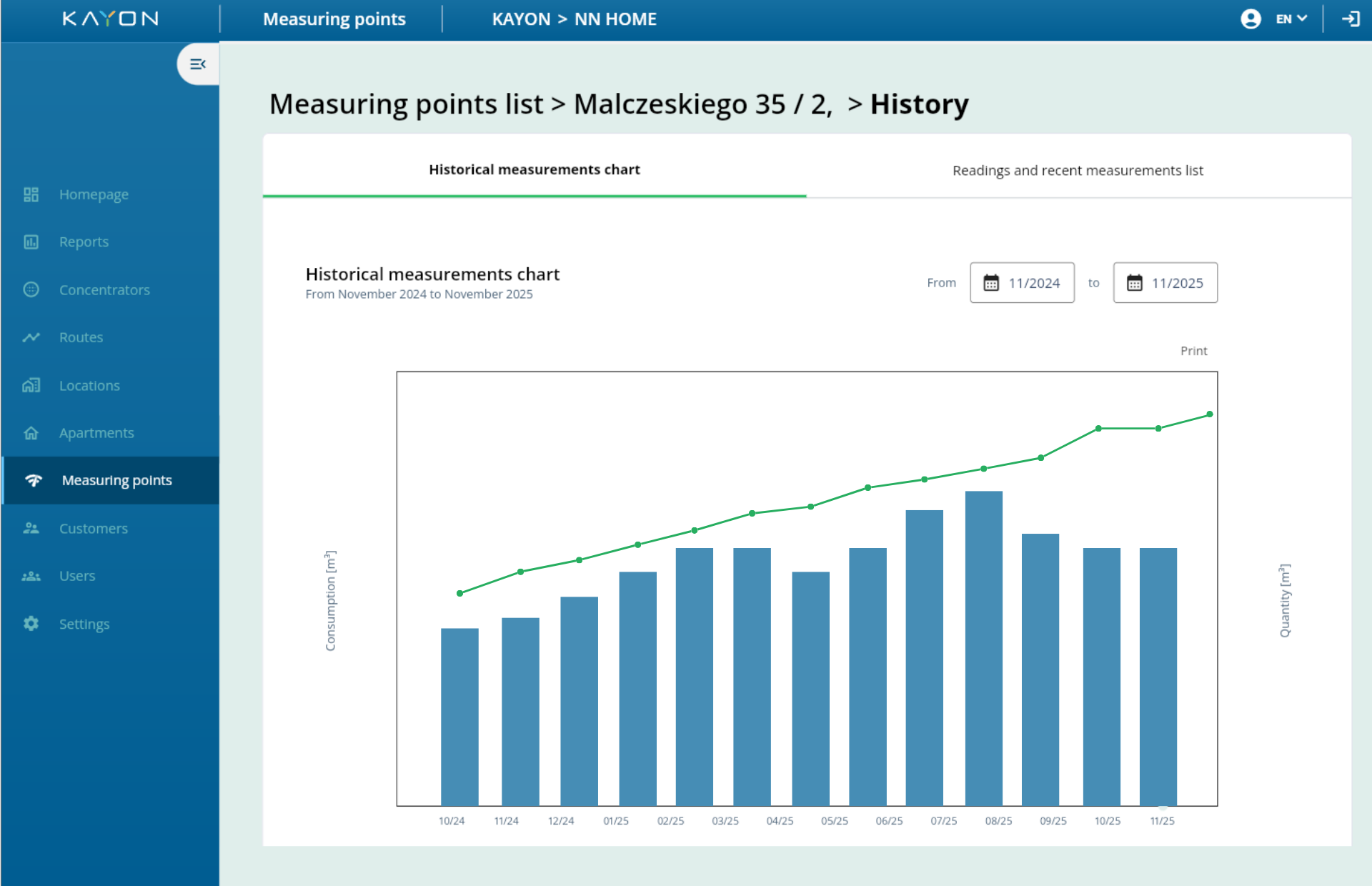Collapse the sidebar menu toggle icon
The image size is (1372, 886).
coord(198,64)
